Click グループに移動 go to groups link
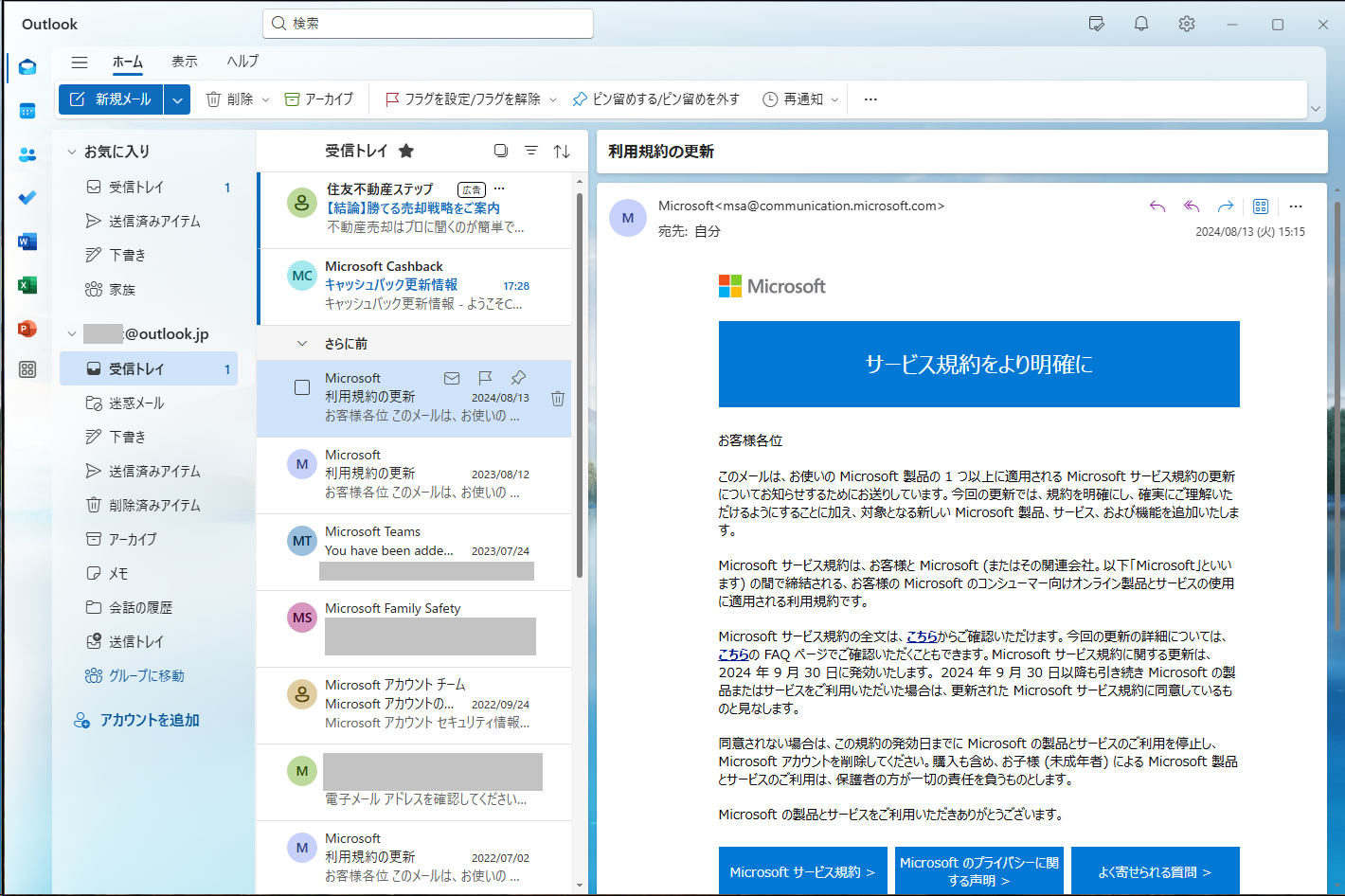 pos(134,675)
